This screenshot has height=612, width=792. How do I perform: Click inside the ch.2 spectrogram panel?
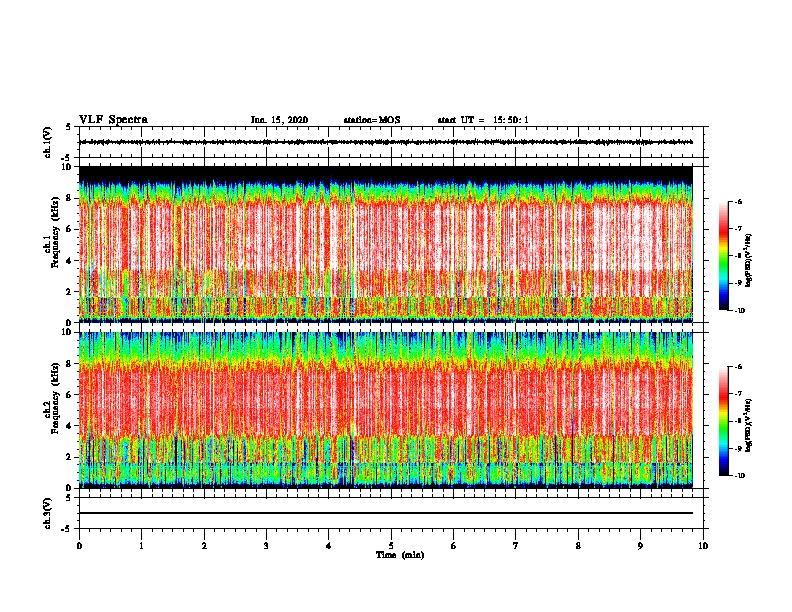tap(386, 410)
